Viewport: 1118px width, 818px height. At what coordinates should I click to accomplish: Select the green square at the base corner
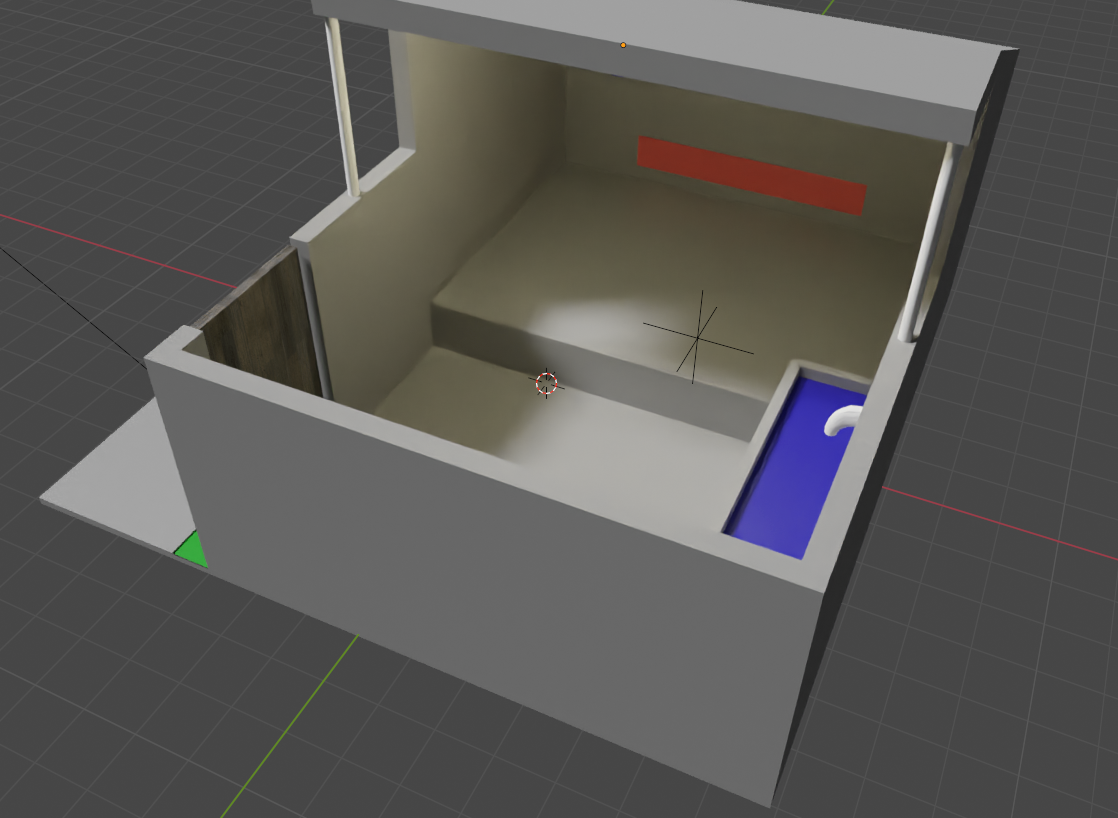[x=192, y=551]
